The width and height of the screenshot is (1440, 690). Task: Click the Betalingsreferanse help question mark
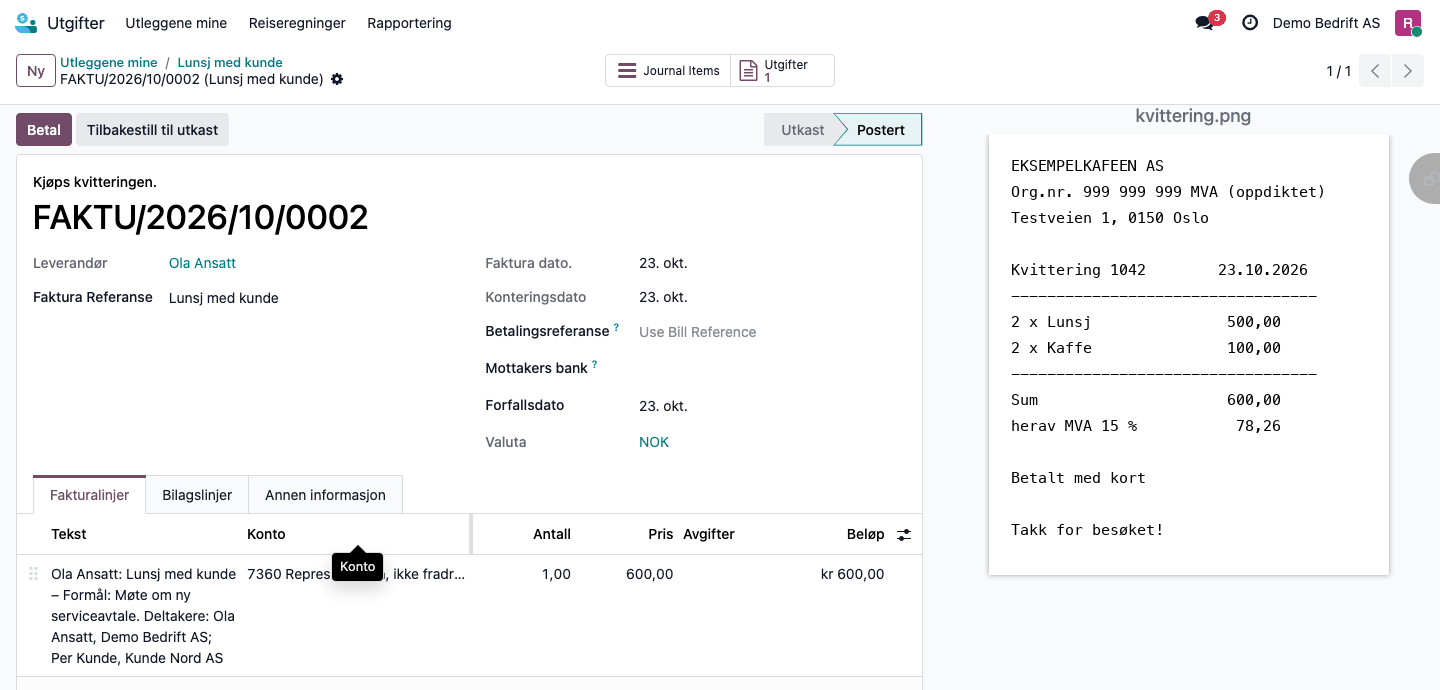pyautogui.click(x=616, y=327)
